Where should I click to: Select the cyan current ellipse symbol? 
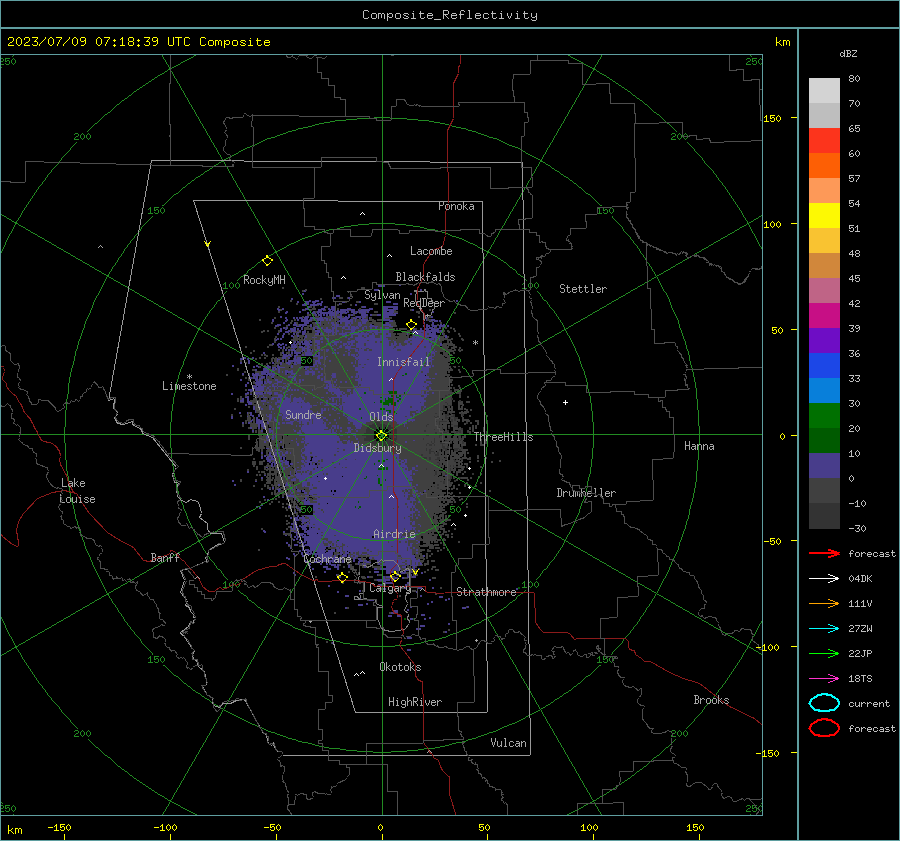(x=824, y=703)
